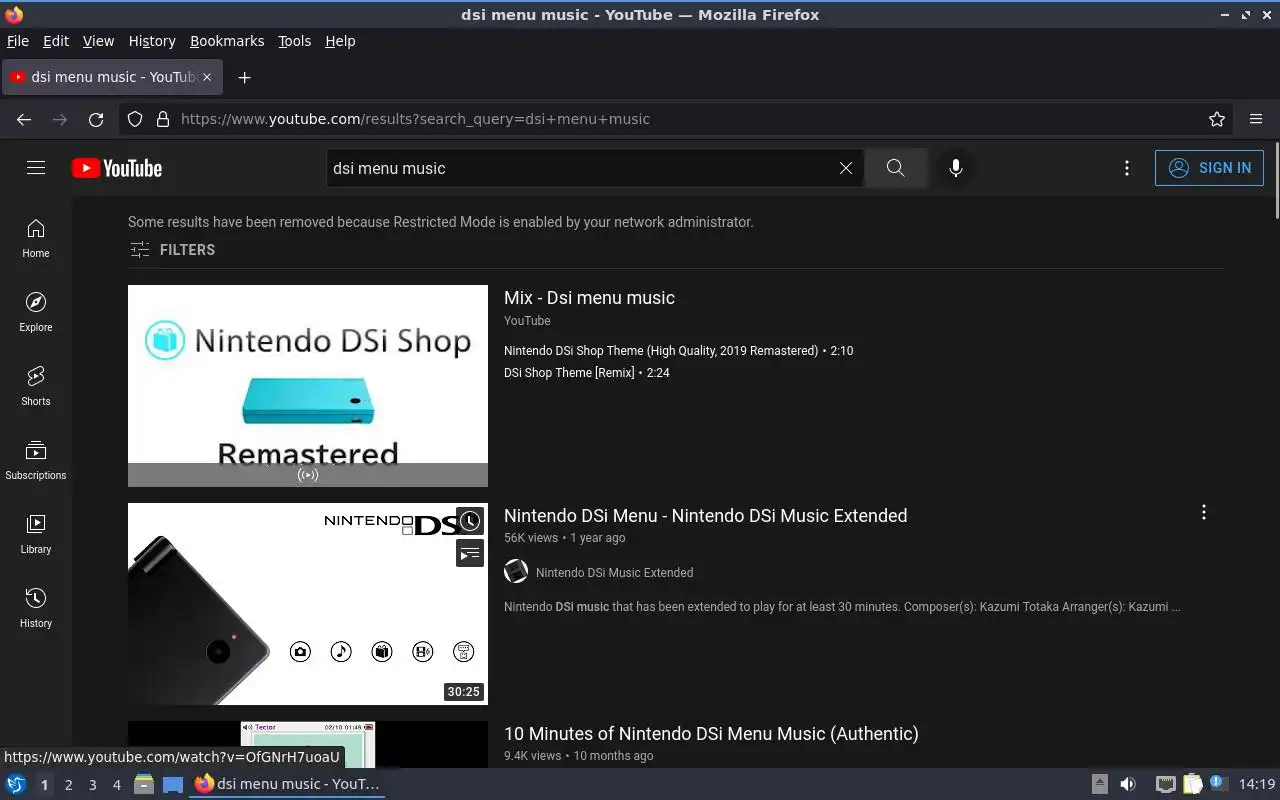Image resolution: width=1280 pixels, height=800 pixels.
Task: Open Explore in the sidebar
Action: coord(36,313)
